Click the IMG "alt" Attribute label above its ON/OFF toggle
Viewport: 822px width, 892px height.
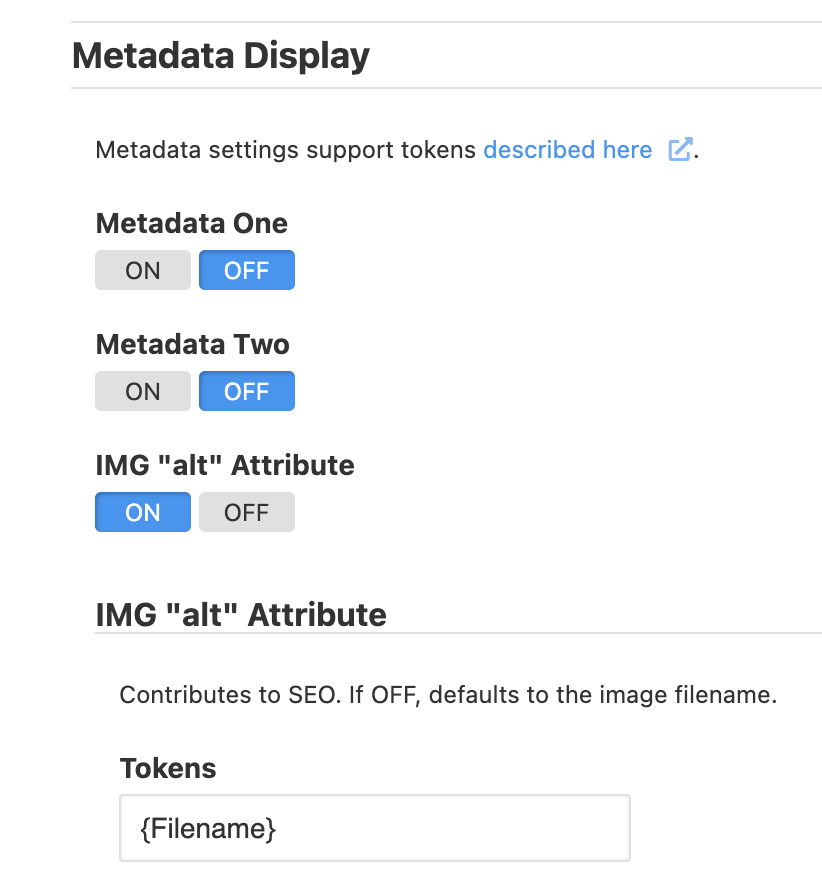tap(225, 465)
